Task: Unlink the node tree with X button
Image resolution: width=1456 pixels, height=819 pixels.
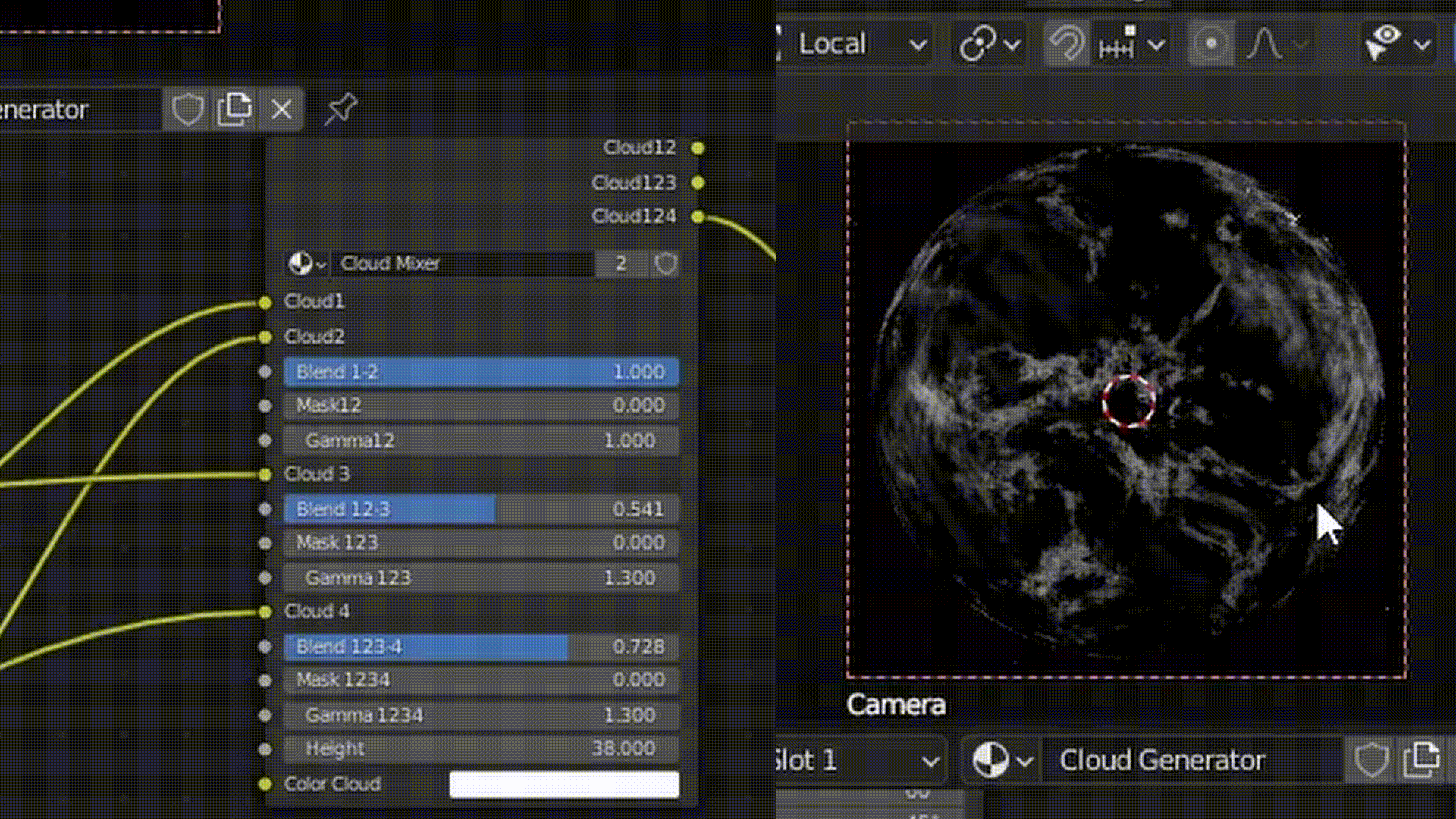Action: pyautogui.click(x=281, y=110)
